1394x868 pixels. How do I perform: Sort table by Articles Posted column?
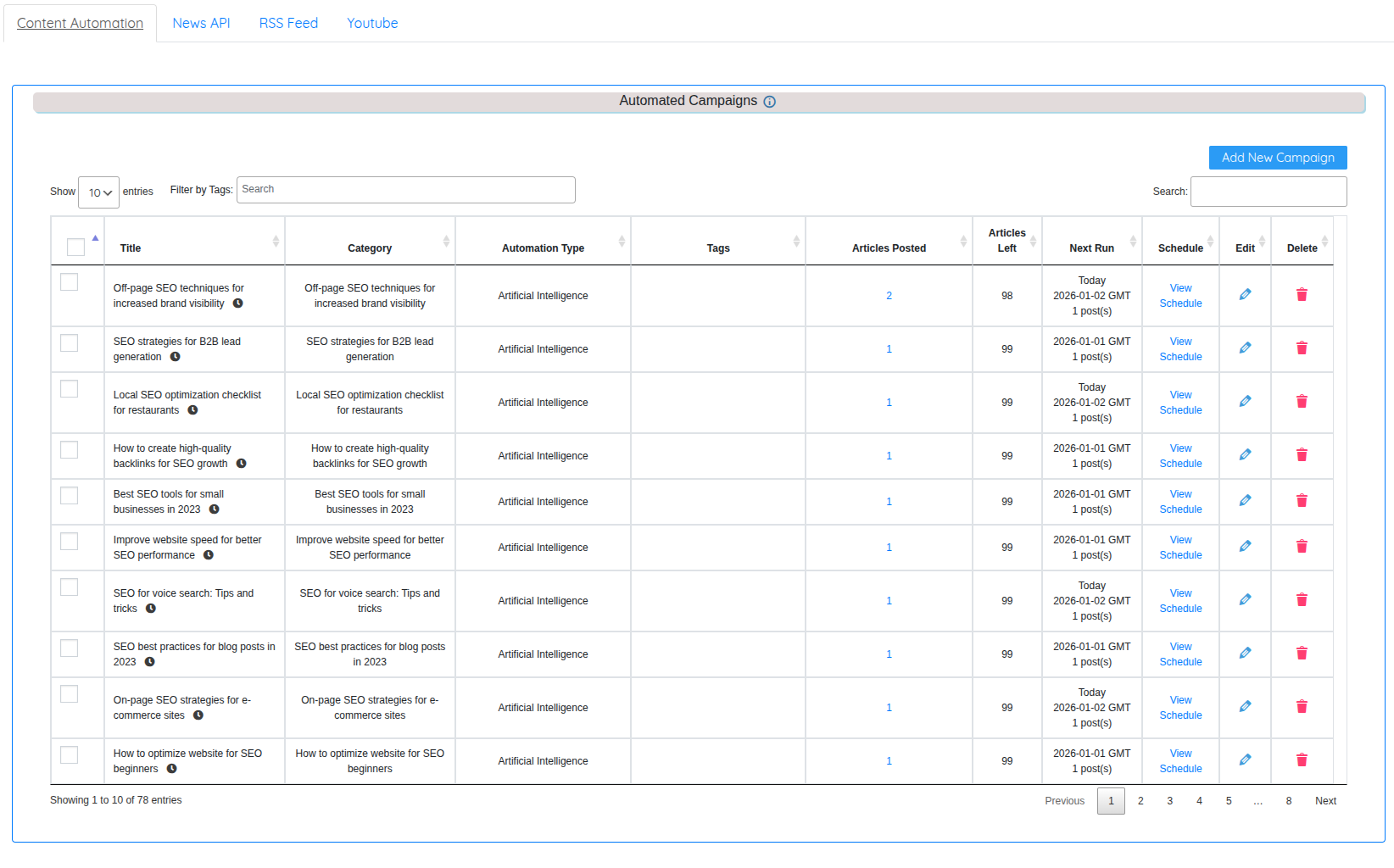point(889,248)
